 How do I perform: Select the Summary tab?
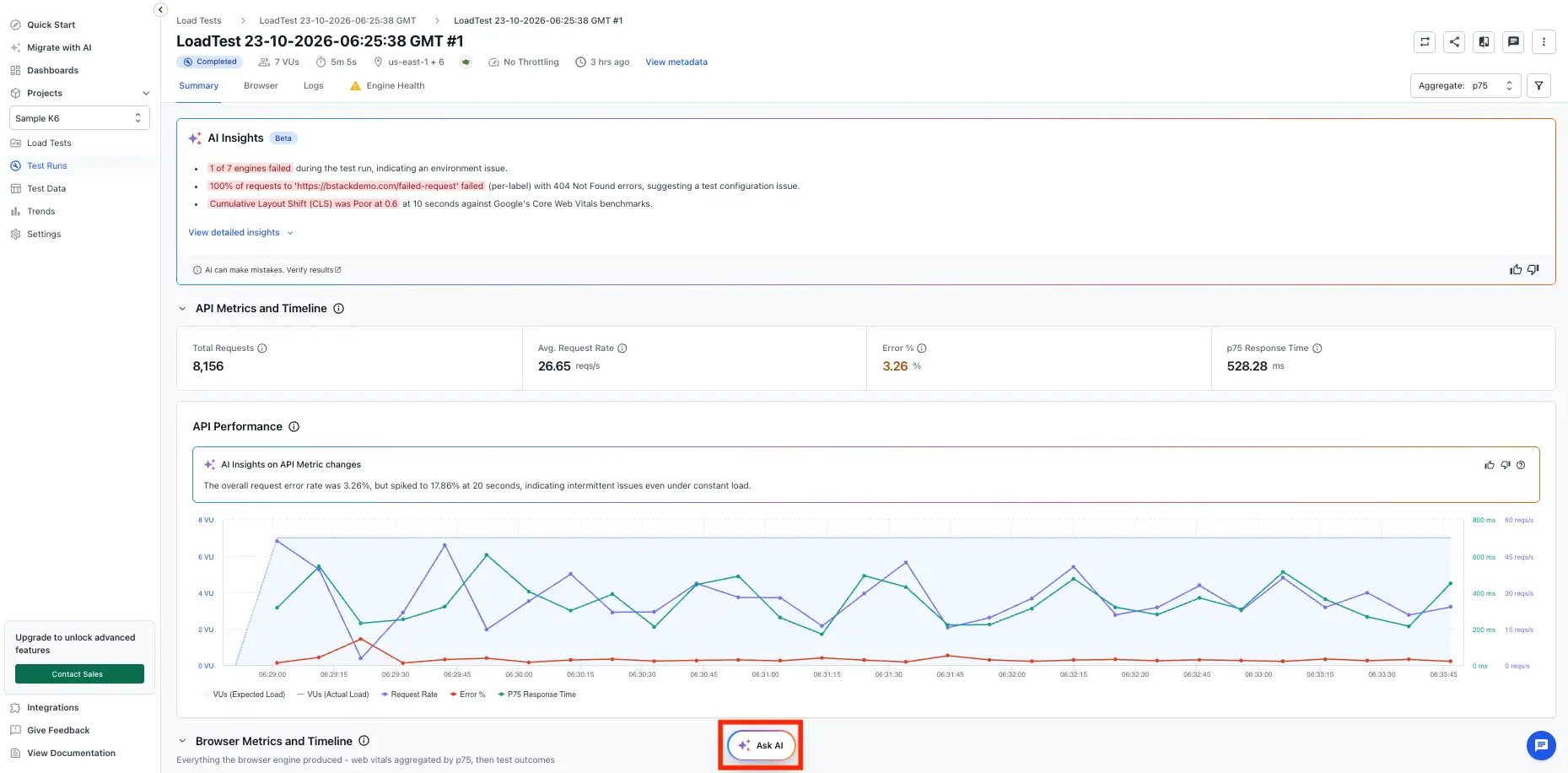pos(198,85)
